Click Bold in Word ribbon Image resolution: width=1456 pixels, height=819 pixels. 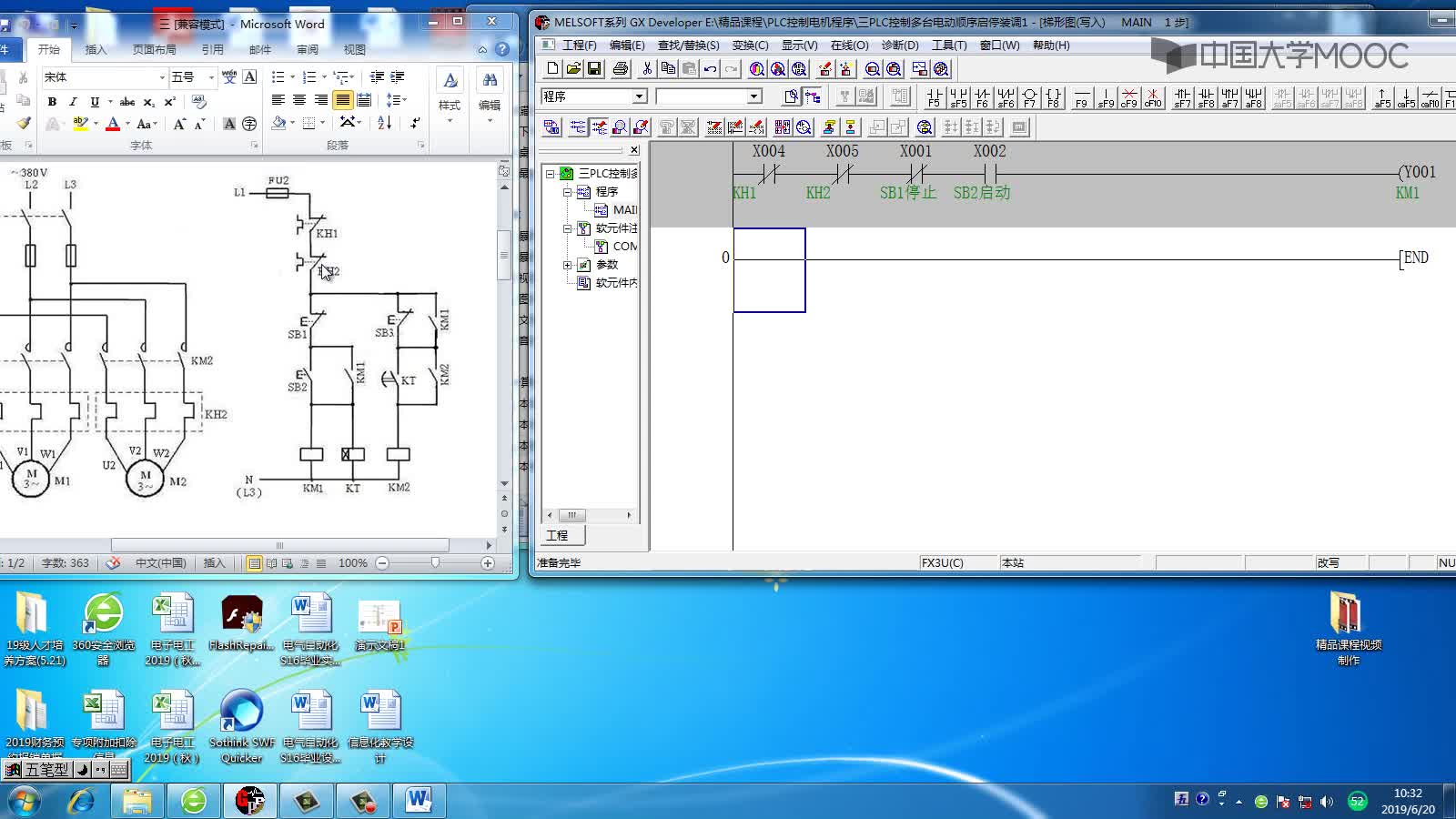coord(52,101)
